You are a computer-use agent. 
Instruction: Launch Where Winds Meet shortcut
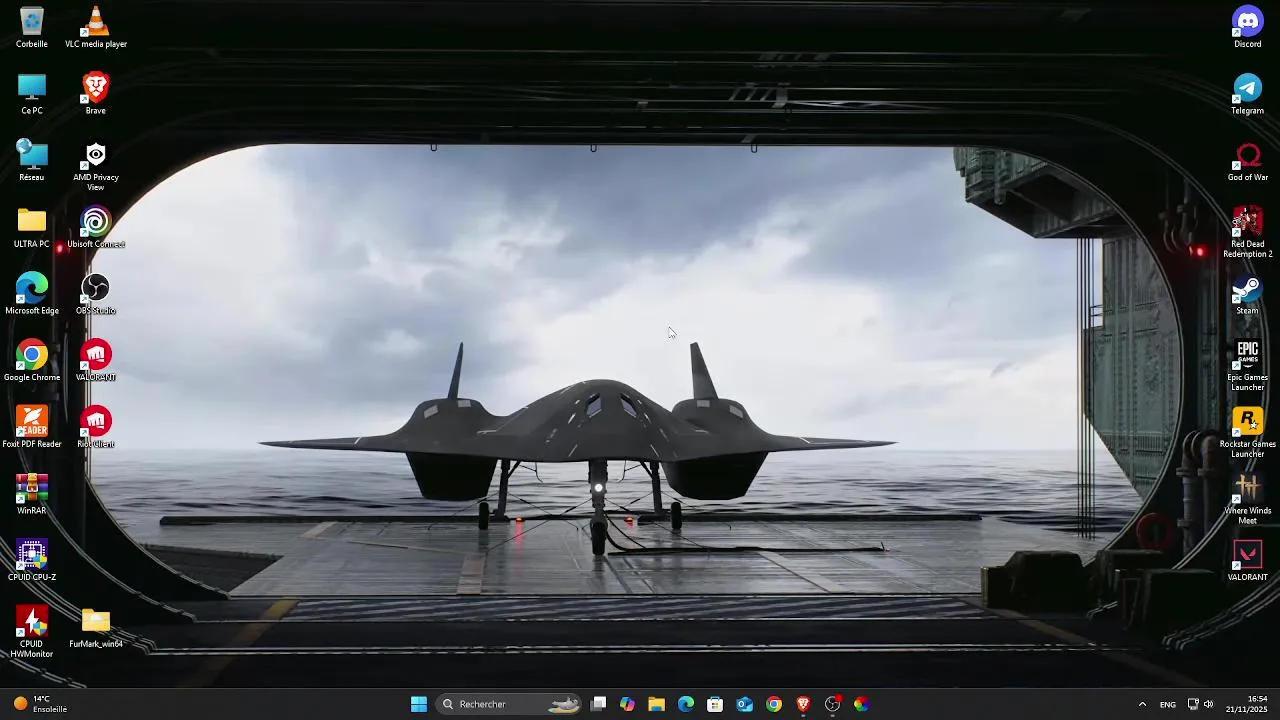(x=1248, y=499)
